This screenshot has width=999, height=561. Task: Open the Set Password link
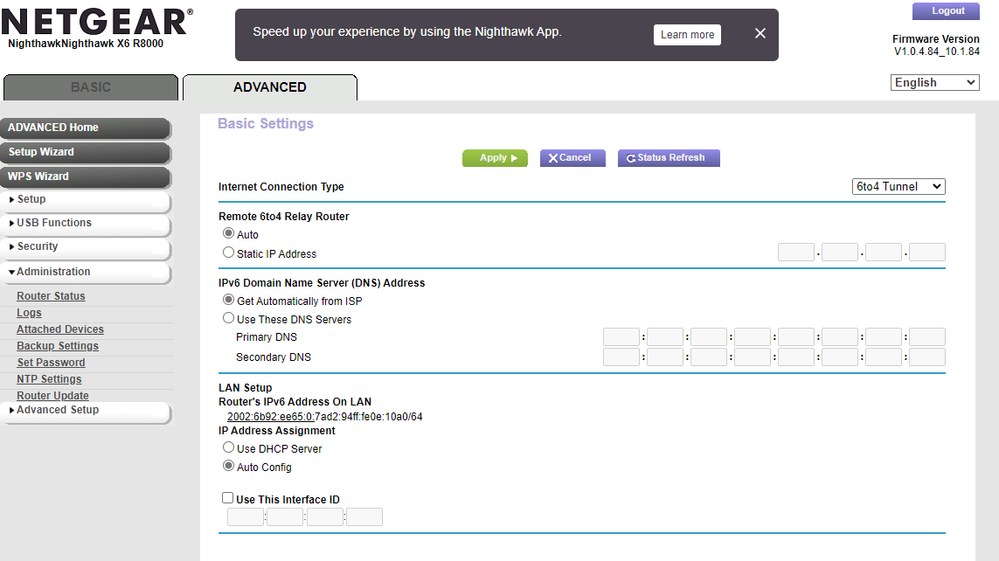[x=51, y=362]
